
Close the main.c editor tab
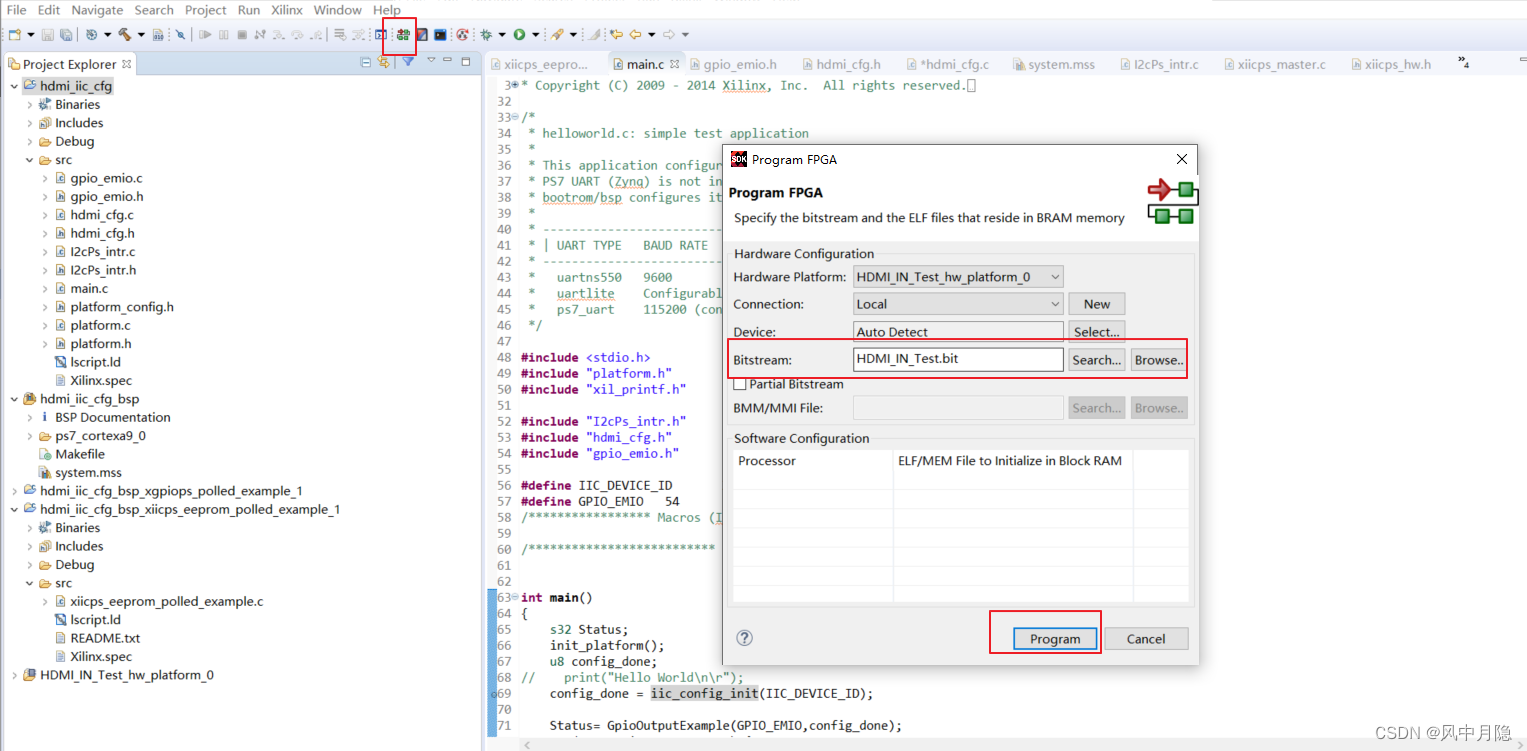[675, 64]
